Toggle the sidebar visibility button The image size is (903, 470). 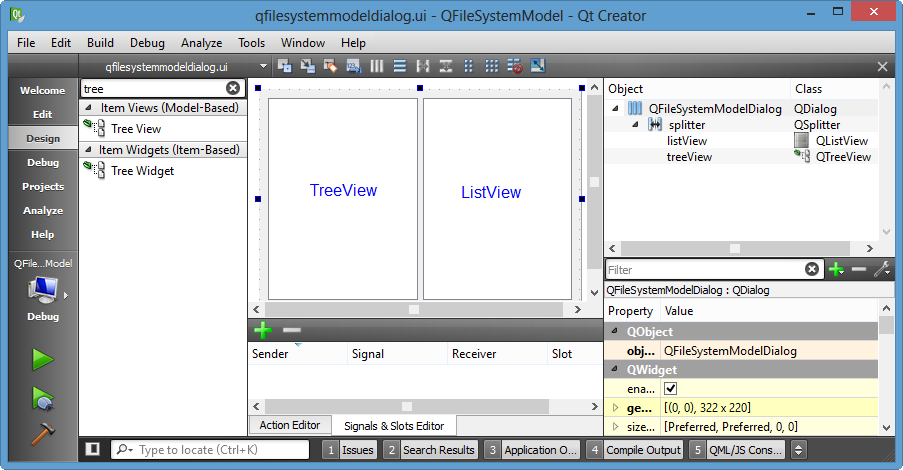(92, 449)
